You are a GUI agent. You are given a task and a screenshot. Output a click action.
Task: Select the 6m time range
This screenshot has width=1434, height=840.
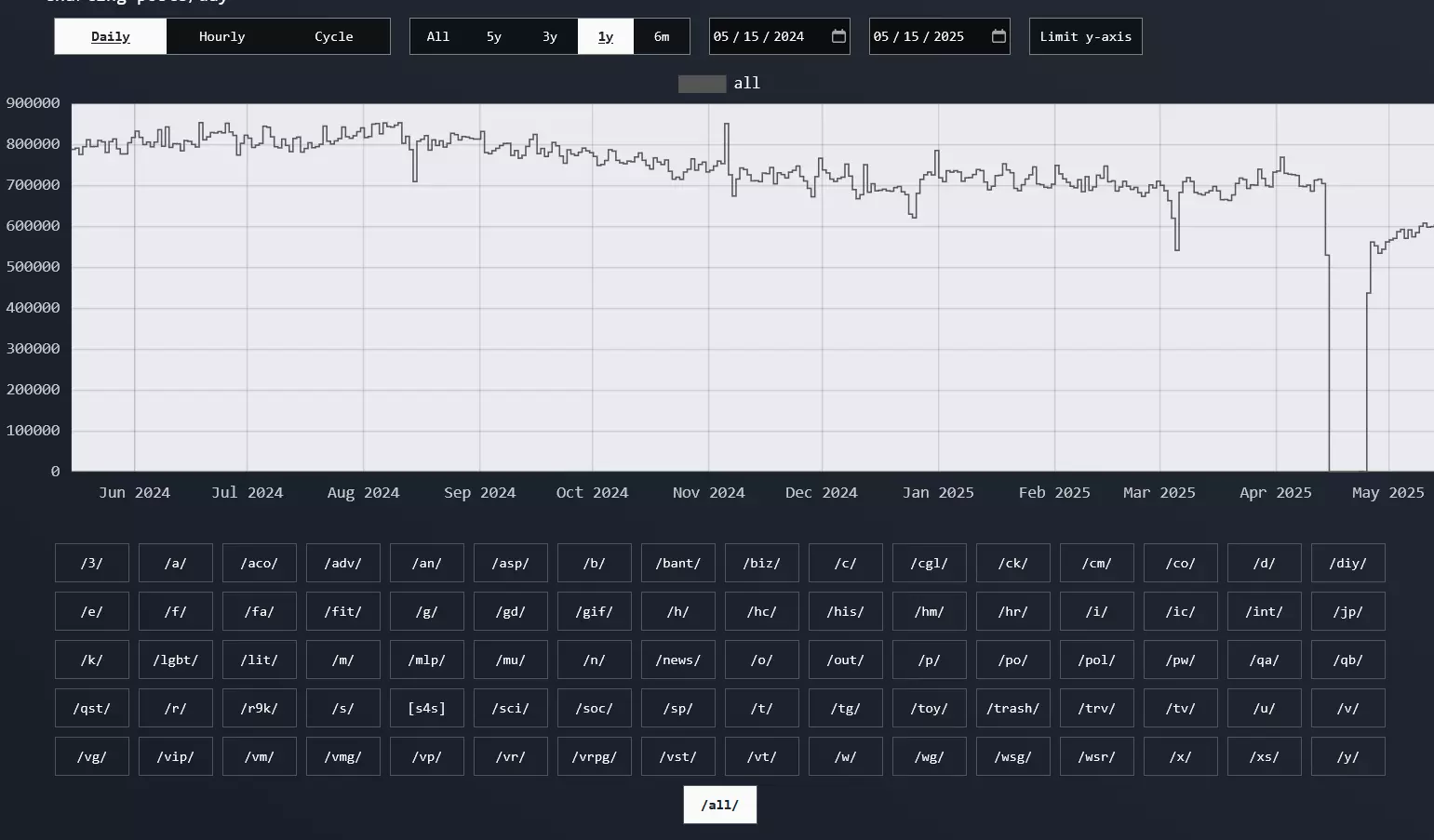tap(662, 36)
